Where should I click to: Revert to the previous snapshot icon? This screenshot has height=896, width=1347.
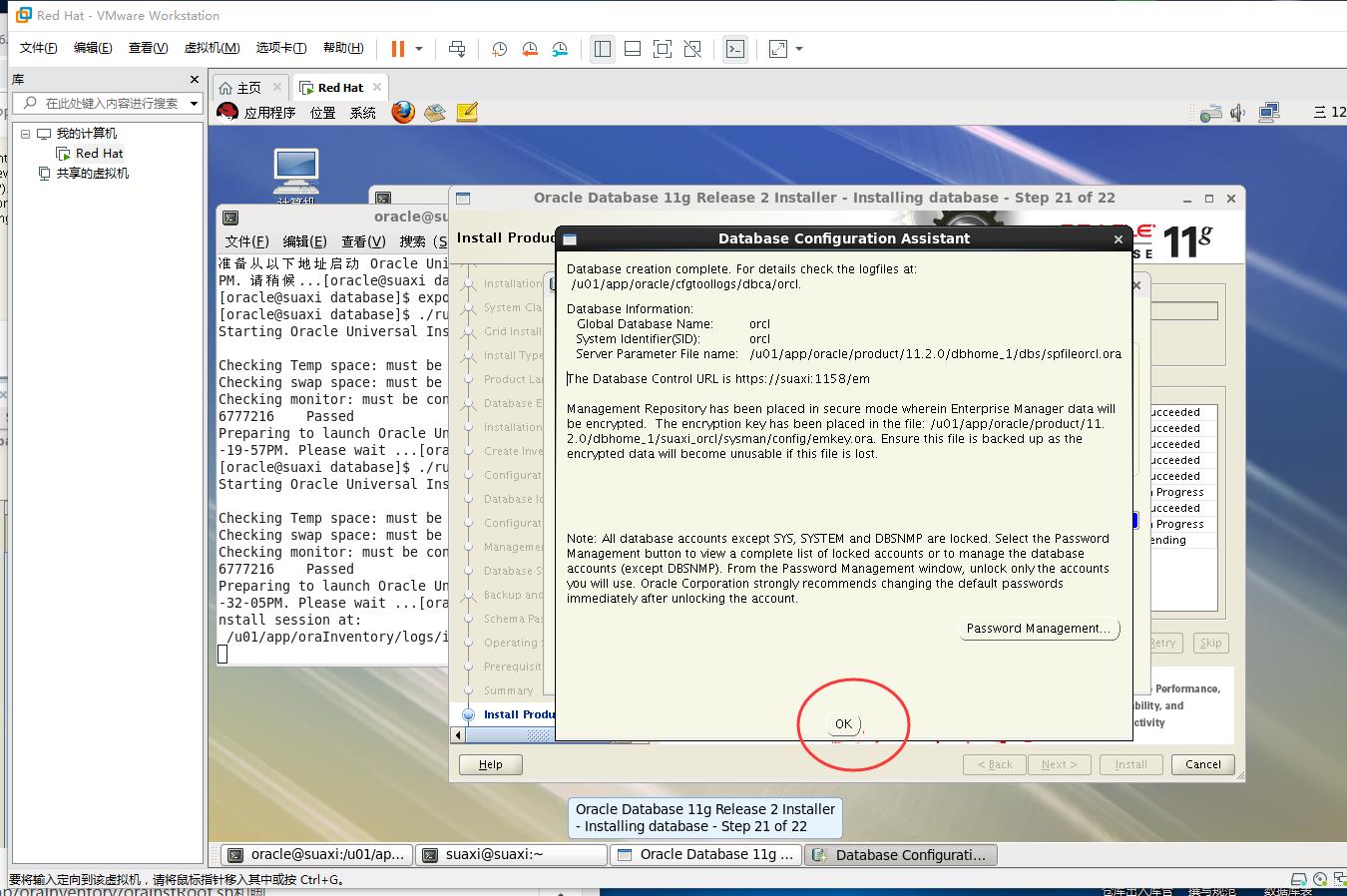pyautogui.click(x=530, y=49)
